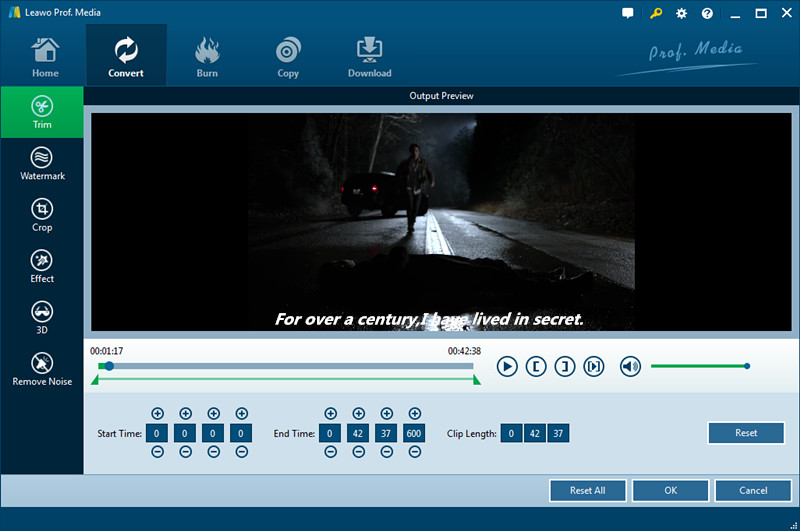Click the volume slider handle
Viewport: 800px width, 531px height.
point(746,366)
